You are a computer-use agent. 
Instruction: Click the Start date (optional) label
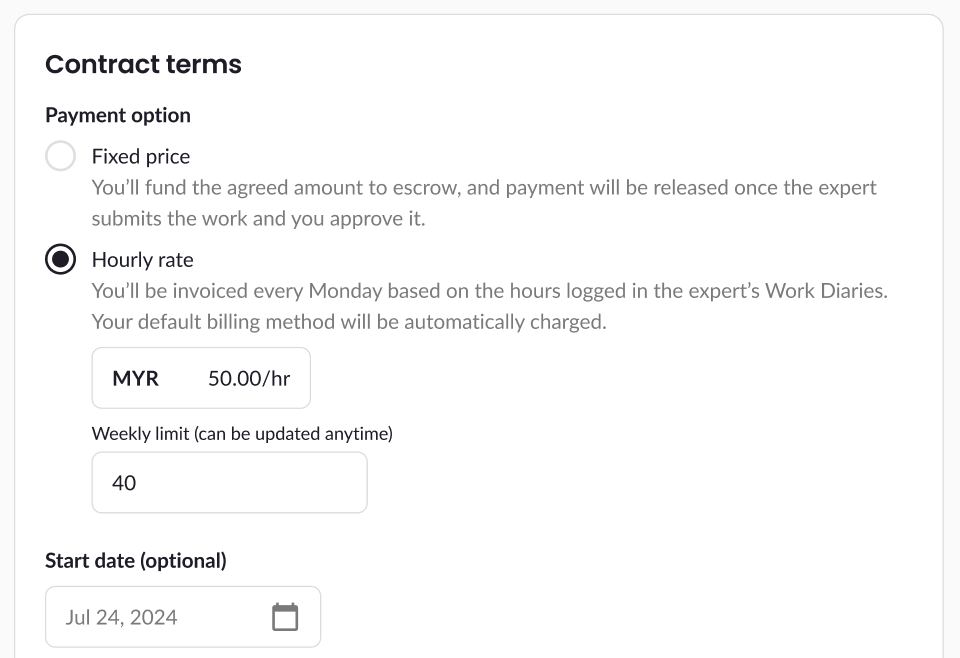136,561
